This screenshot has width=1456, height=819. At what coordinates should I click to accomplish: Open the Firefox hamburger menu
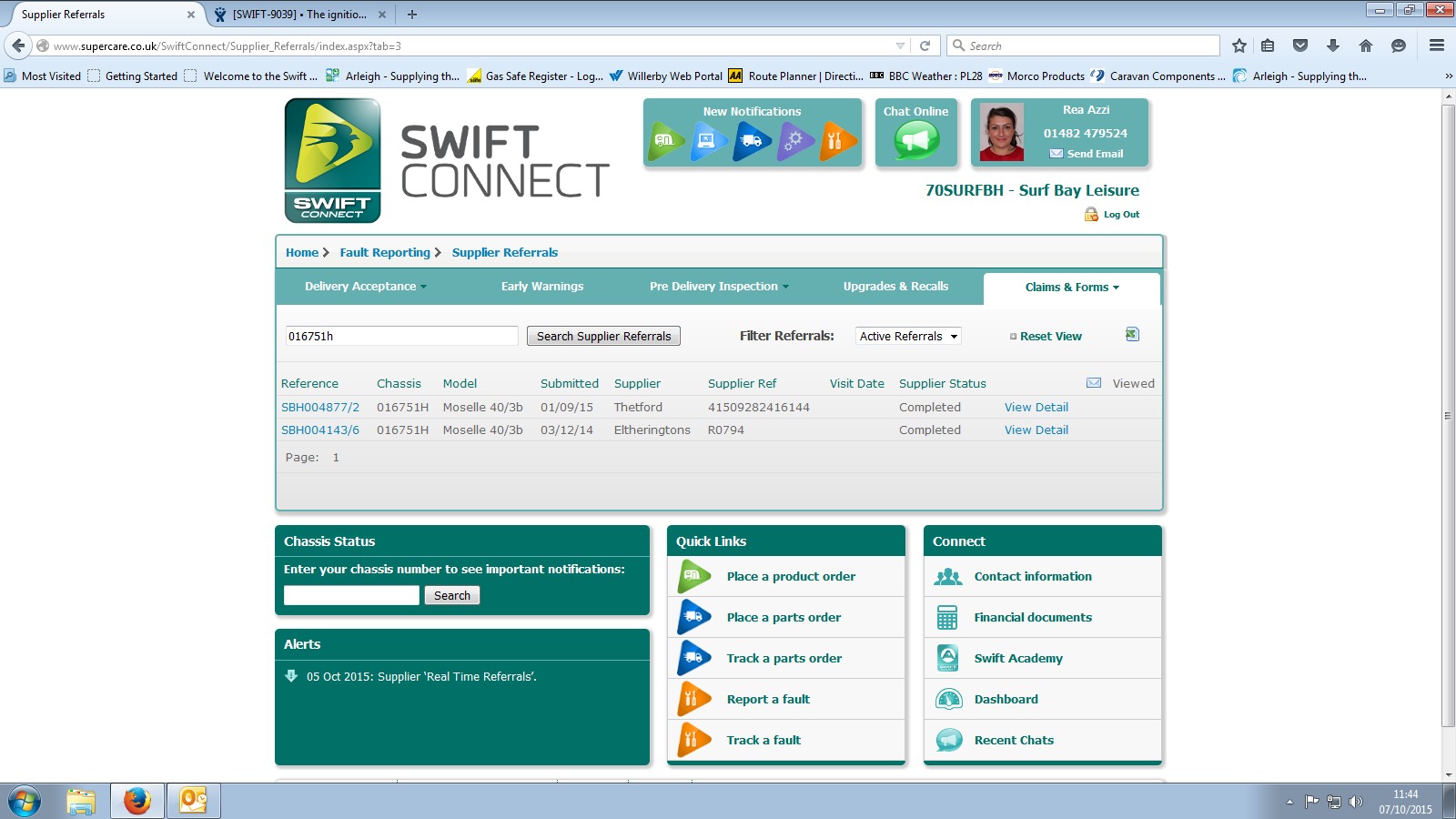pos(1437,45)
